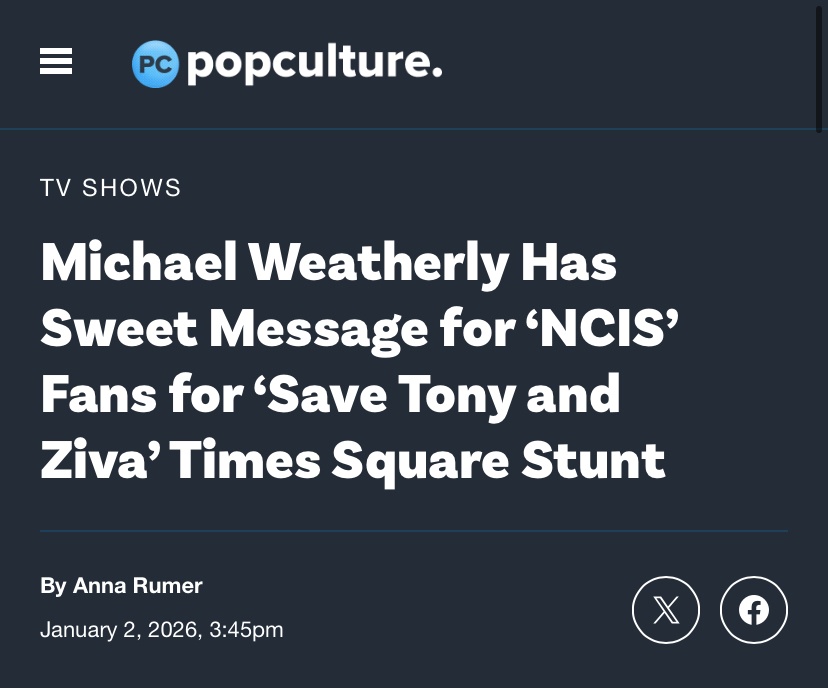The image size is (828, 692).
Task: Click 'Save Tony and' in the headline
Action: pyautogui.click(x=446, y=394)
